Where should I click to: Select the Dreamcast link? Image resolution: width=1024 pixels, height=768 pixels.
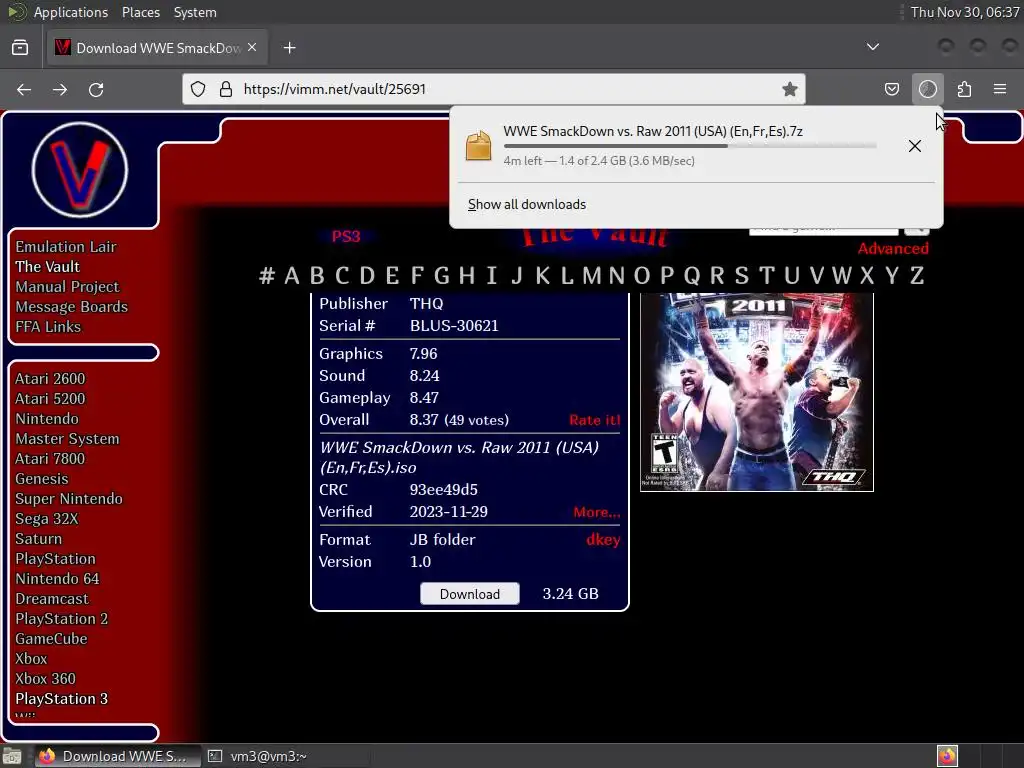[52, 599]
